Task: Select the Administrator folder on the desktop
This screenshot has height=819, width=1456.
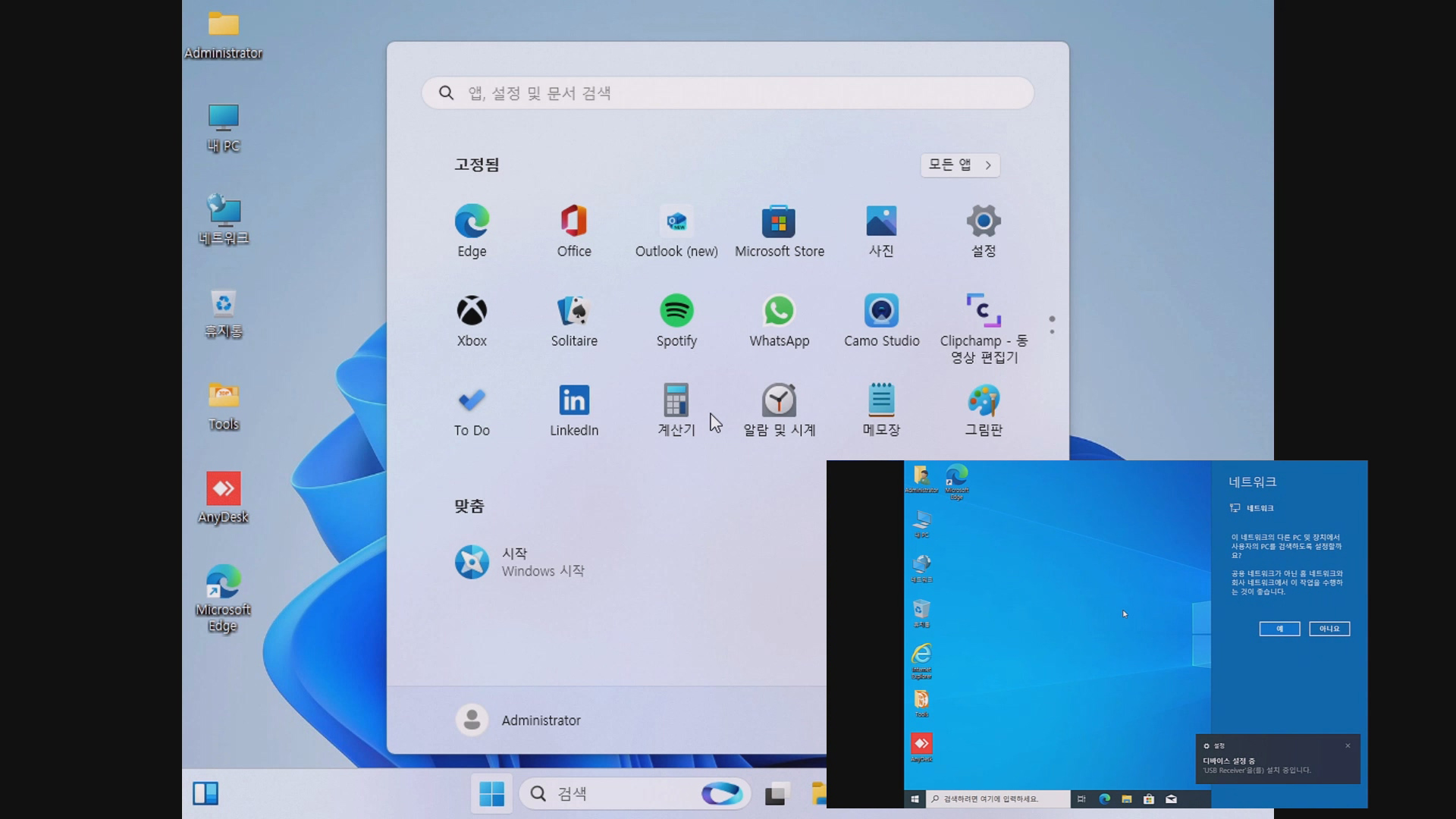Action: coord(224,35)
